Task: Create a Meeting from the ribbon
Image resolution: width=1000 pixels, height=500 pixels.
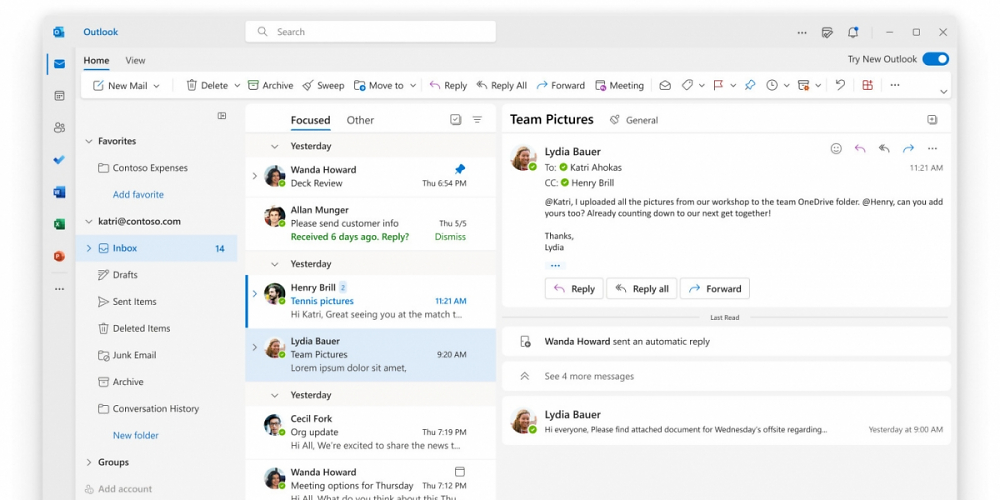Action: pos(619,85)
